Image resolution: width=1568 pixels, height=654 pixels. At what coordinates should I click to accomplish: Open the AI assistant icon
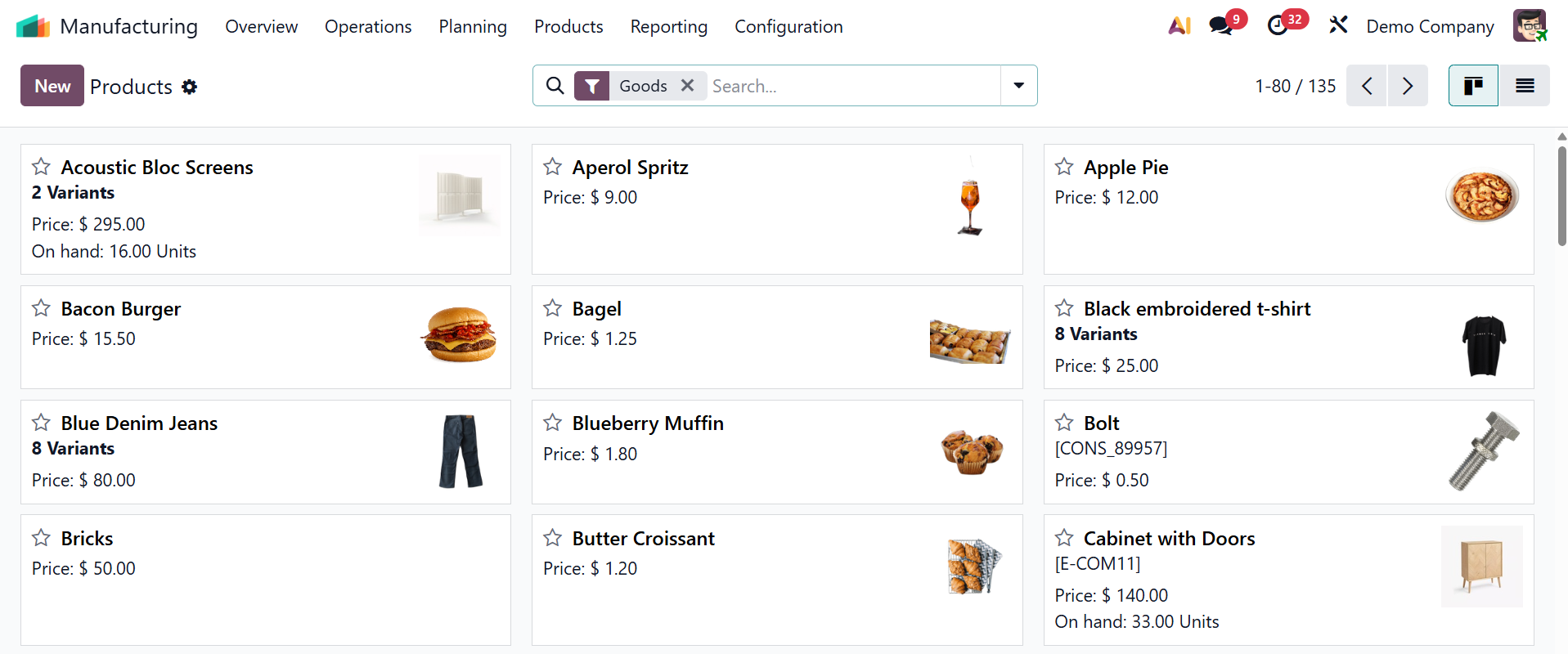coord(1179,26)
